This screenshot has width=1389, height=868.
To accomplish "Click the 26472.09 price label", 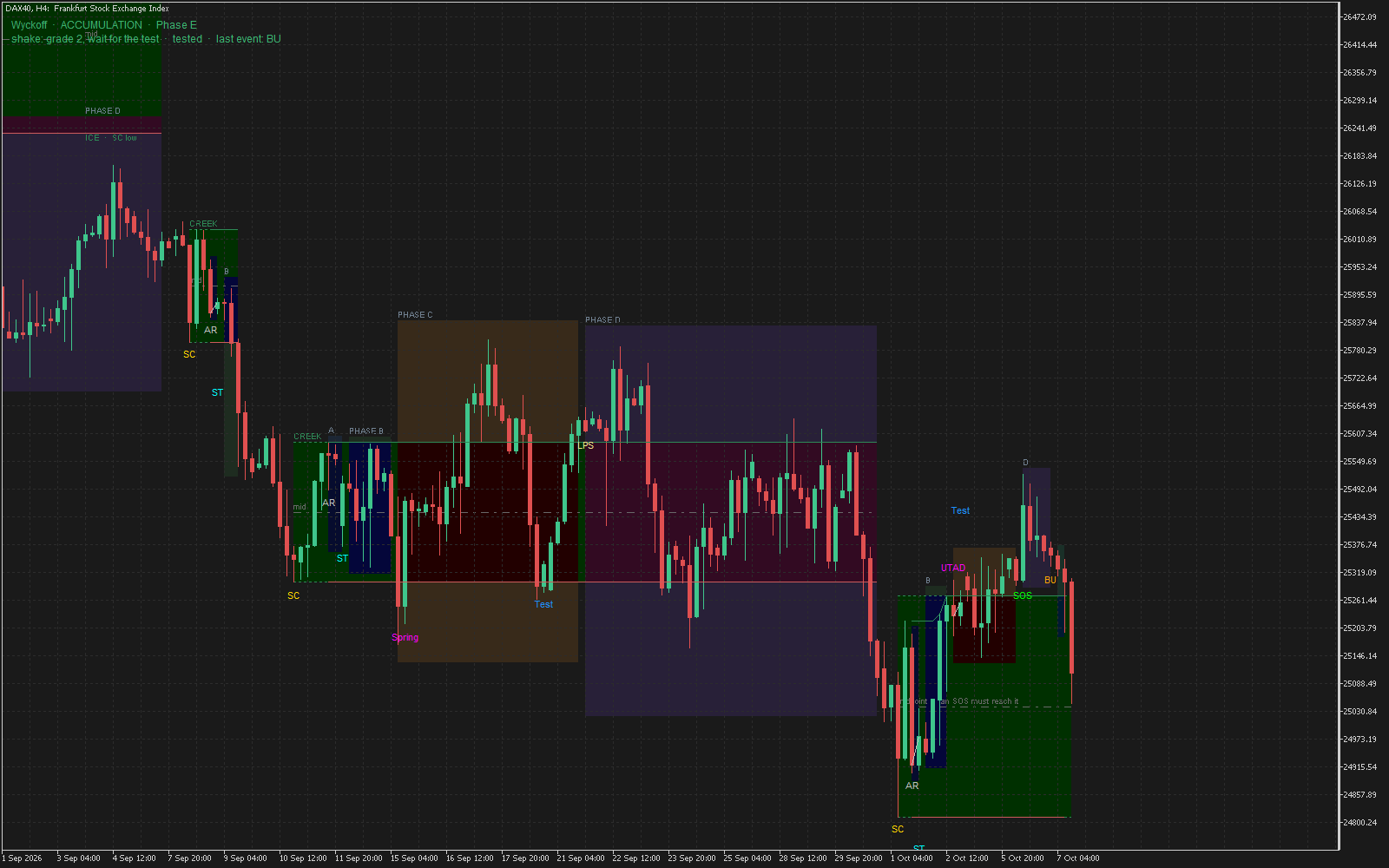I will 1359,17.
